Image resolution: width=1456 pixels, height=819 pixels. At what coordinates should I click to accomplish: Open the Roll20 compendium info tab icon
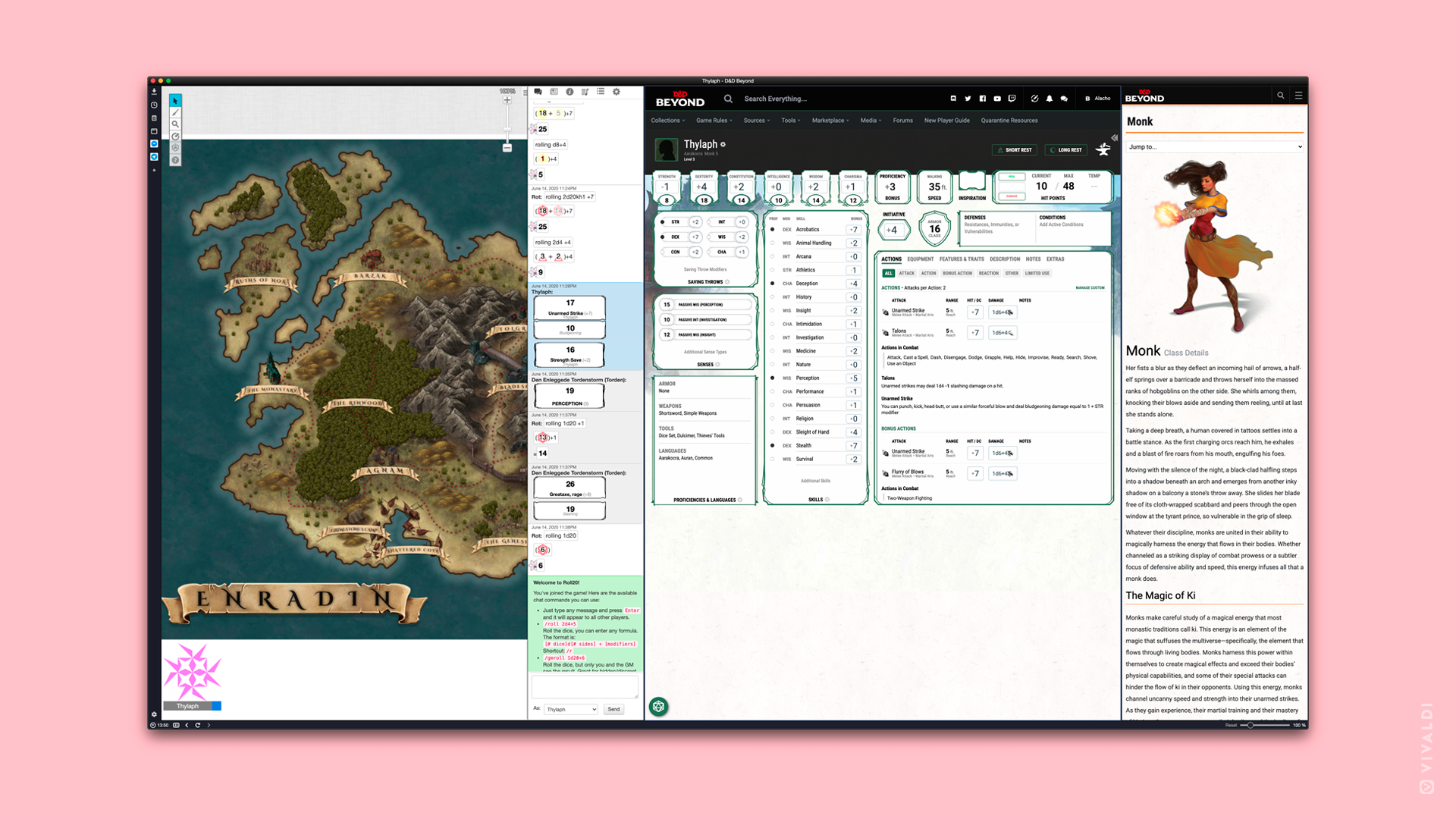pyautogui.click(x=570, y=92)
